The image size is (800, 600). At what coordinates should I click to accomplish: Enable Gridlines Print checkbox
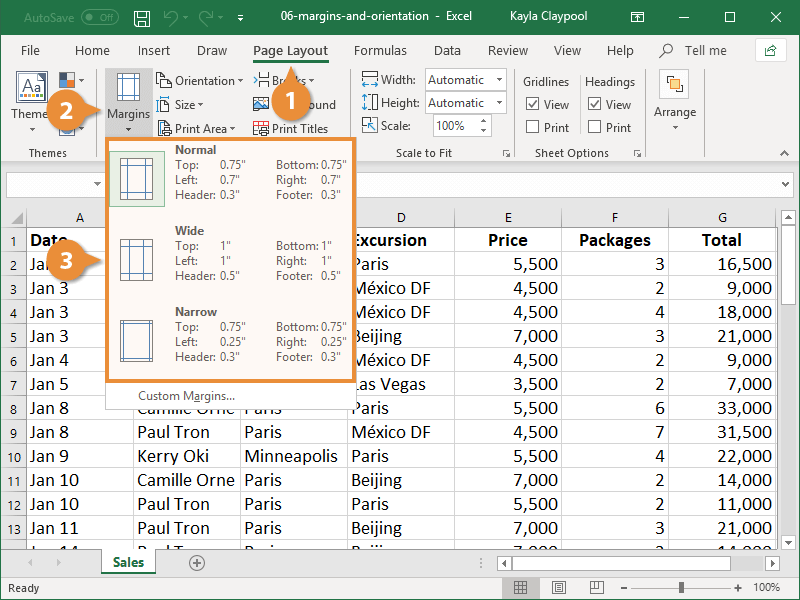532,127
